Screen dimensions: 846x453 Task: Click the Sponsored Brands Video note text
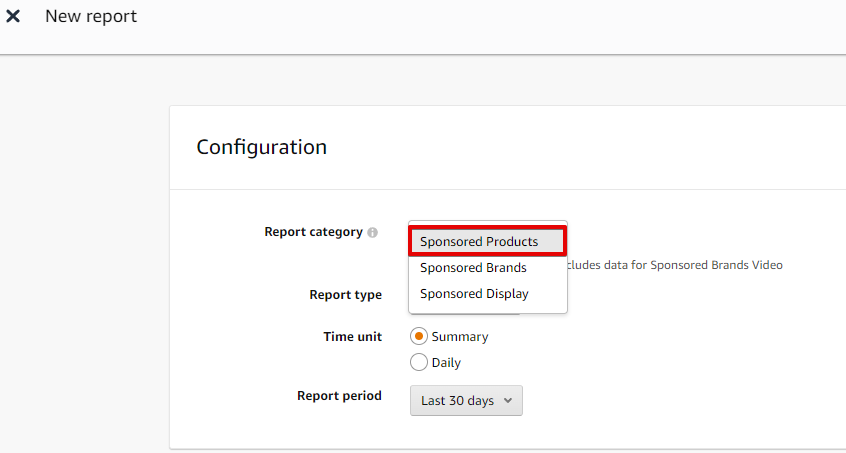click(x=676, y=265)
